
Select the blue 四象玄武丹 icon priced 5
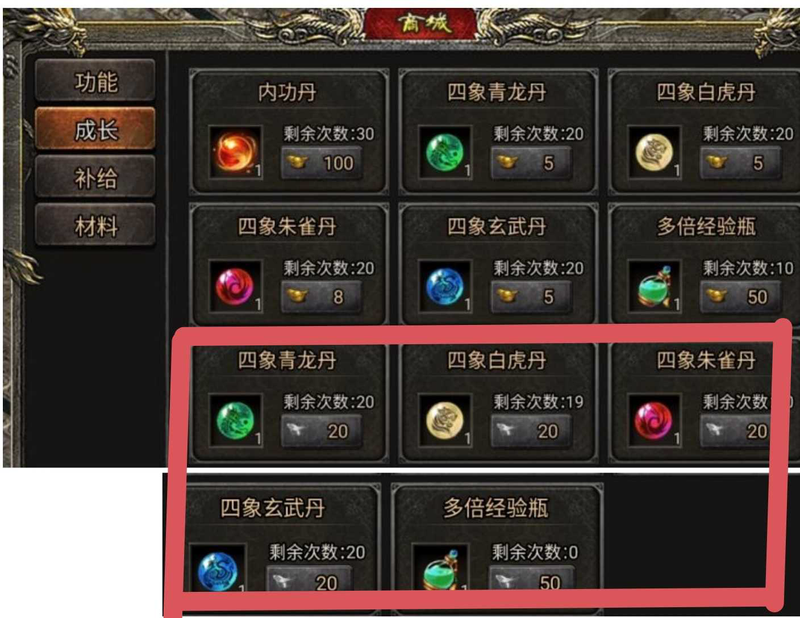[445, 286]
